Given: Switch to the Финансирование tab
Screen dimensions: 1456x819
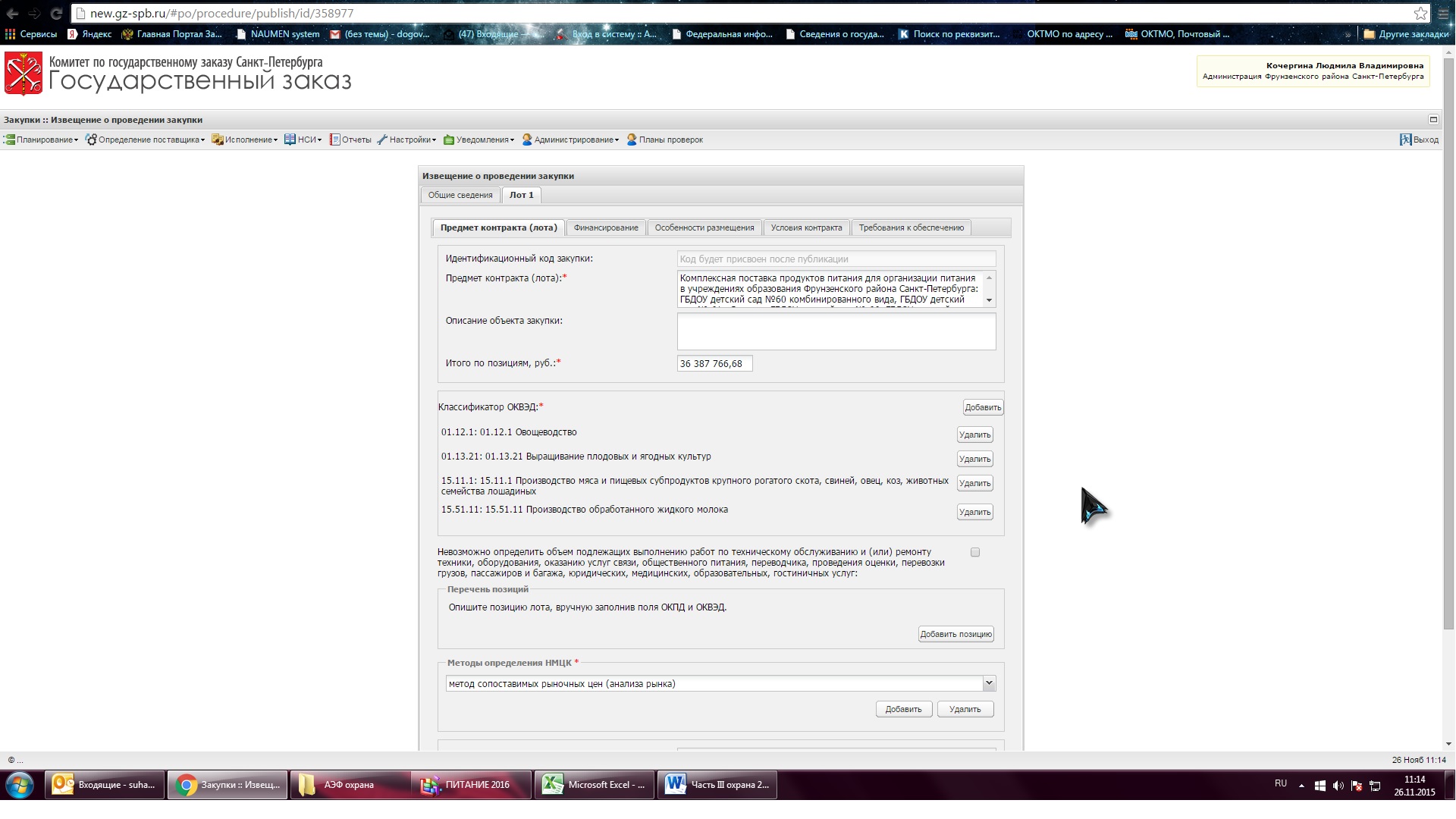Looking at the screenshot, I should click(x=606, y=227).
